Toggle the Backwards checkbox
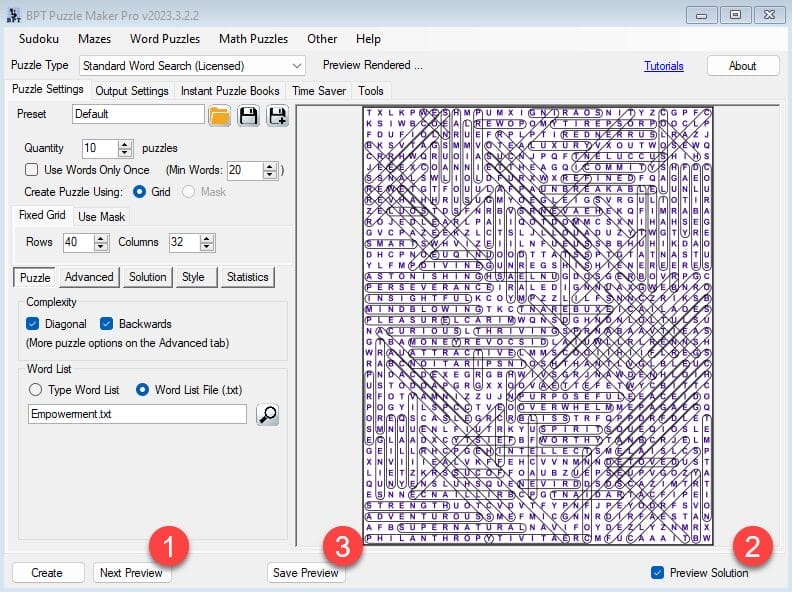 click(x=108, y=324)
